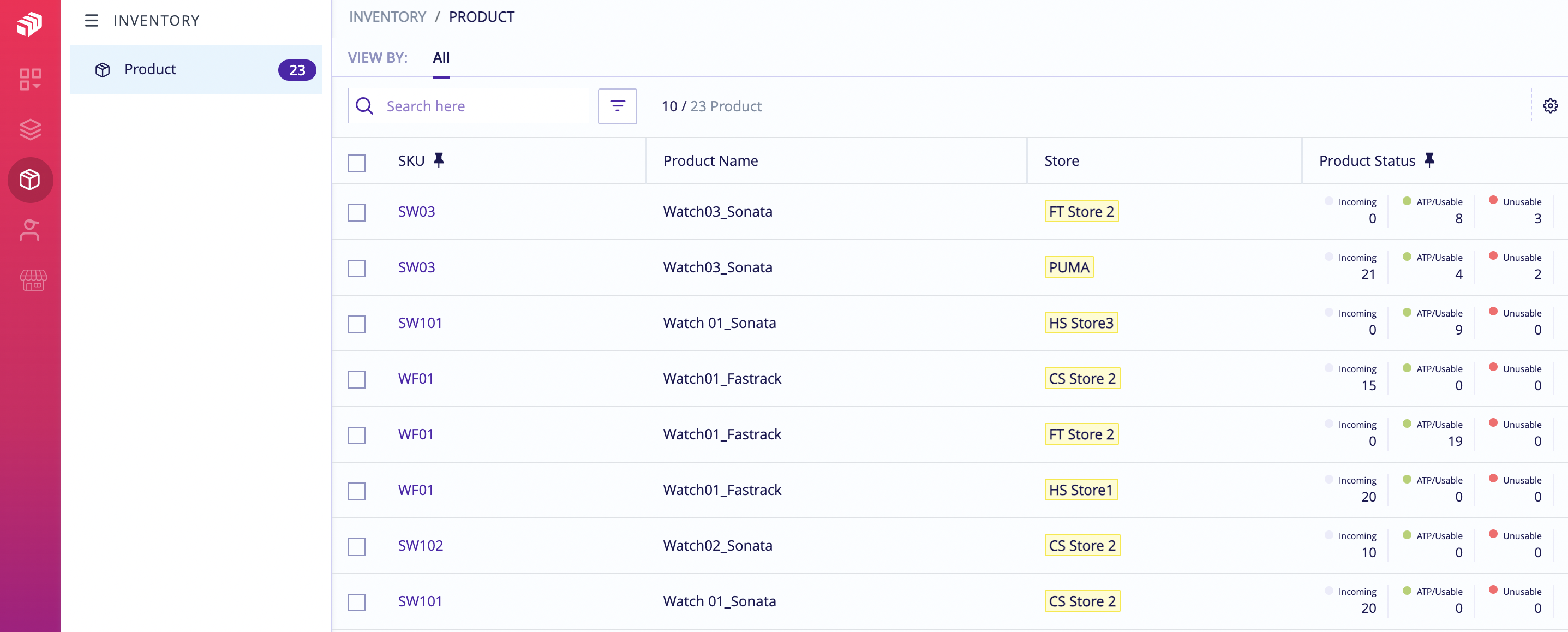The height and width of the screenshot is (632, 1568).
Task: Click the SKU column header
Action: tap(411, 161)
